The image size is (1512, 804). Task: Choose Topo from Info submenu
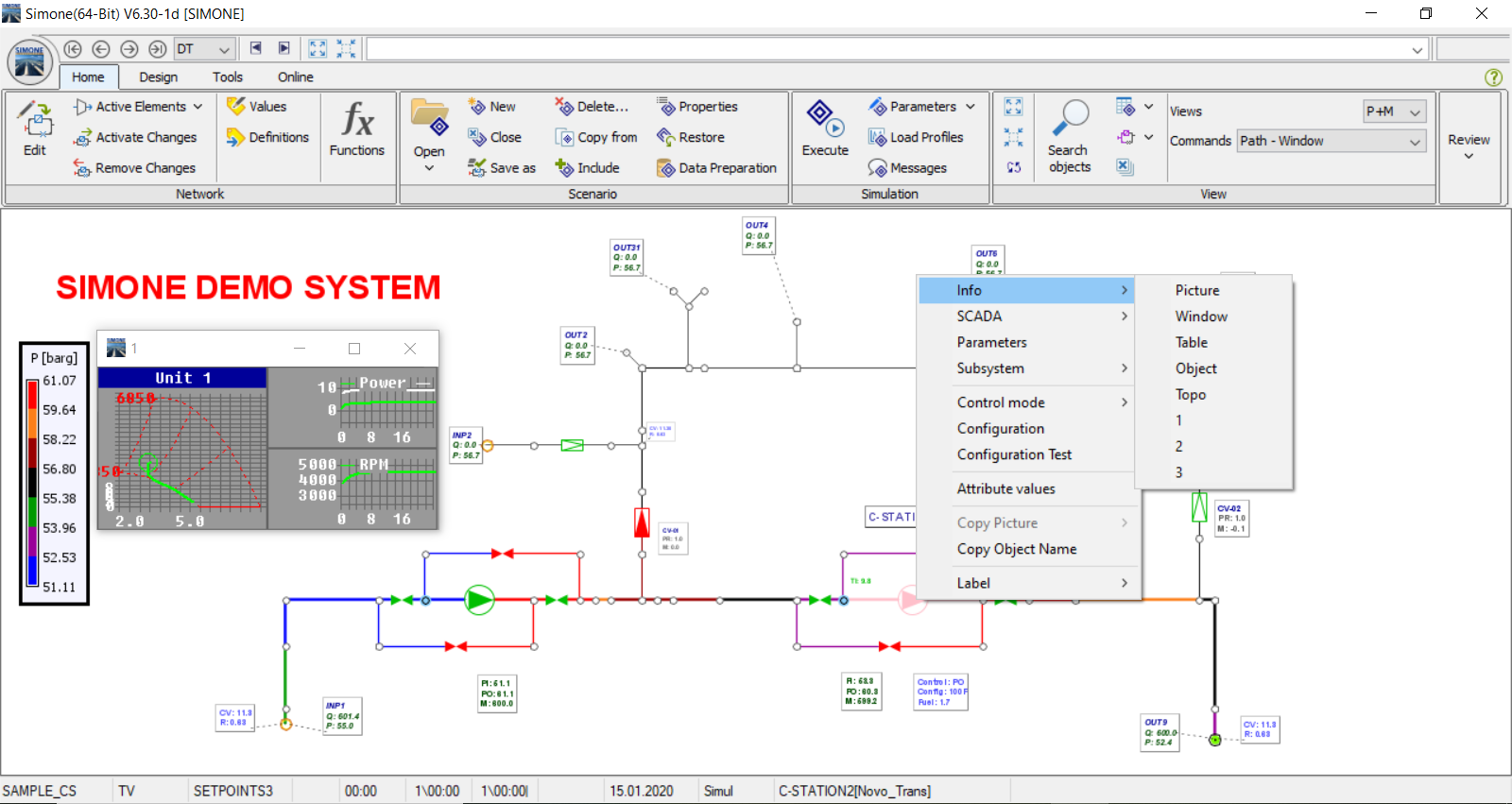[1213, 395]
